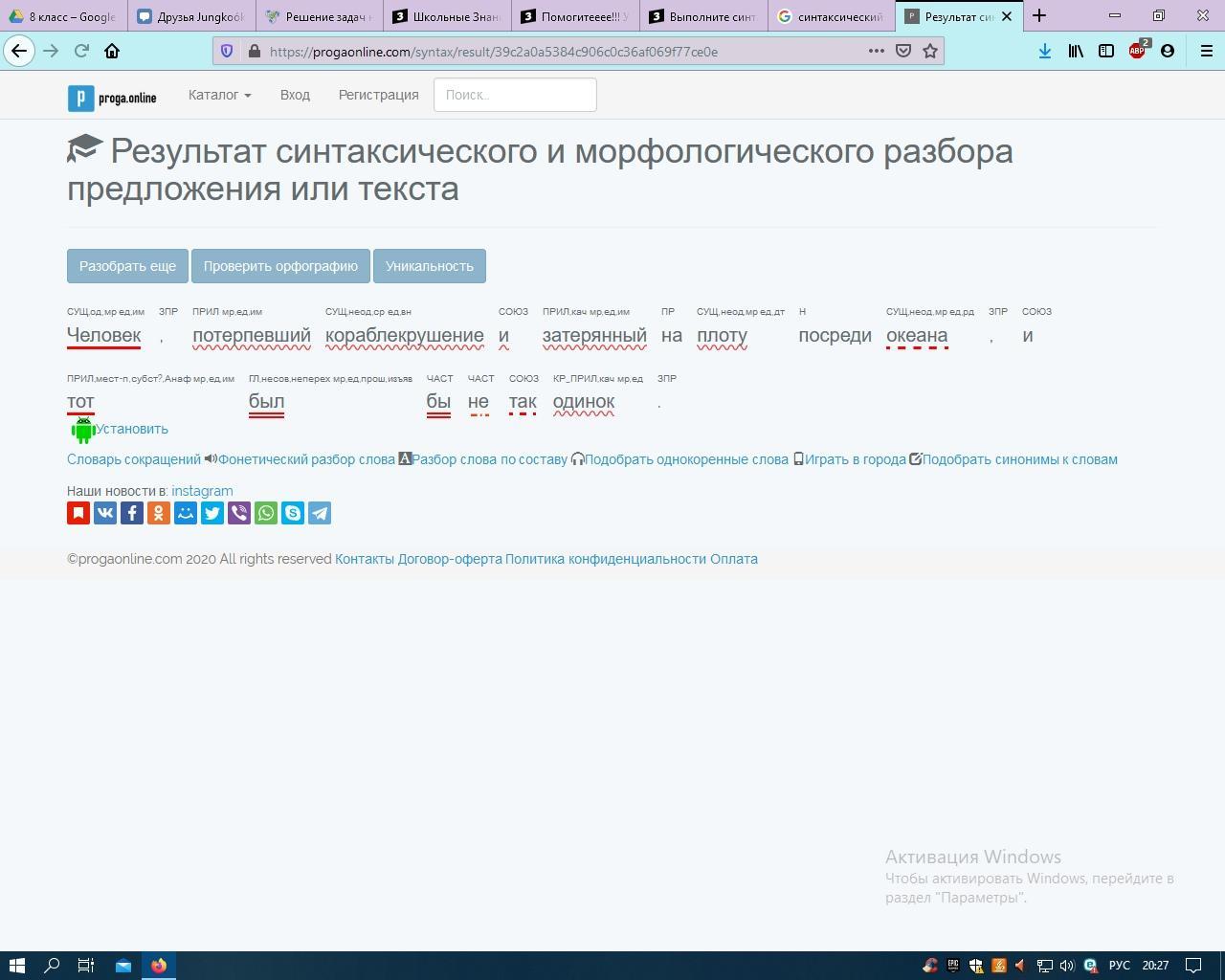The height and width of the screenshot is (980, 1225).
Task: Go back using the browser back arrow
Action: tap(19, 51)
